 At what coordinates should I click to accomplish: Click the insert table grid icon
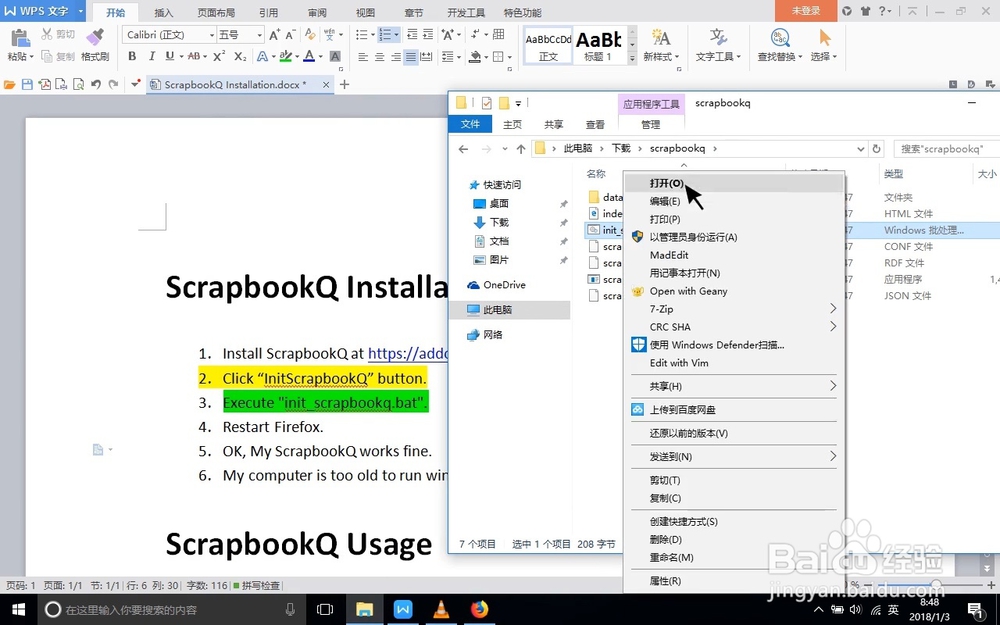coord(499,34)
